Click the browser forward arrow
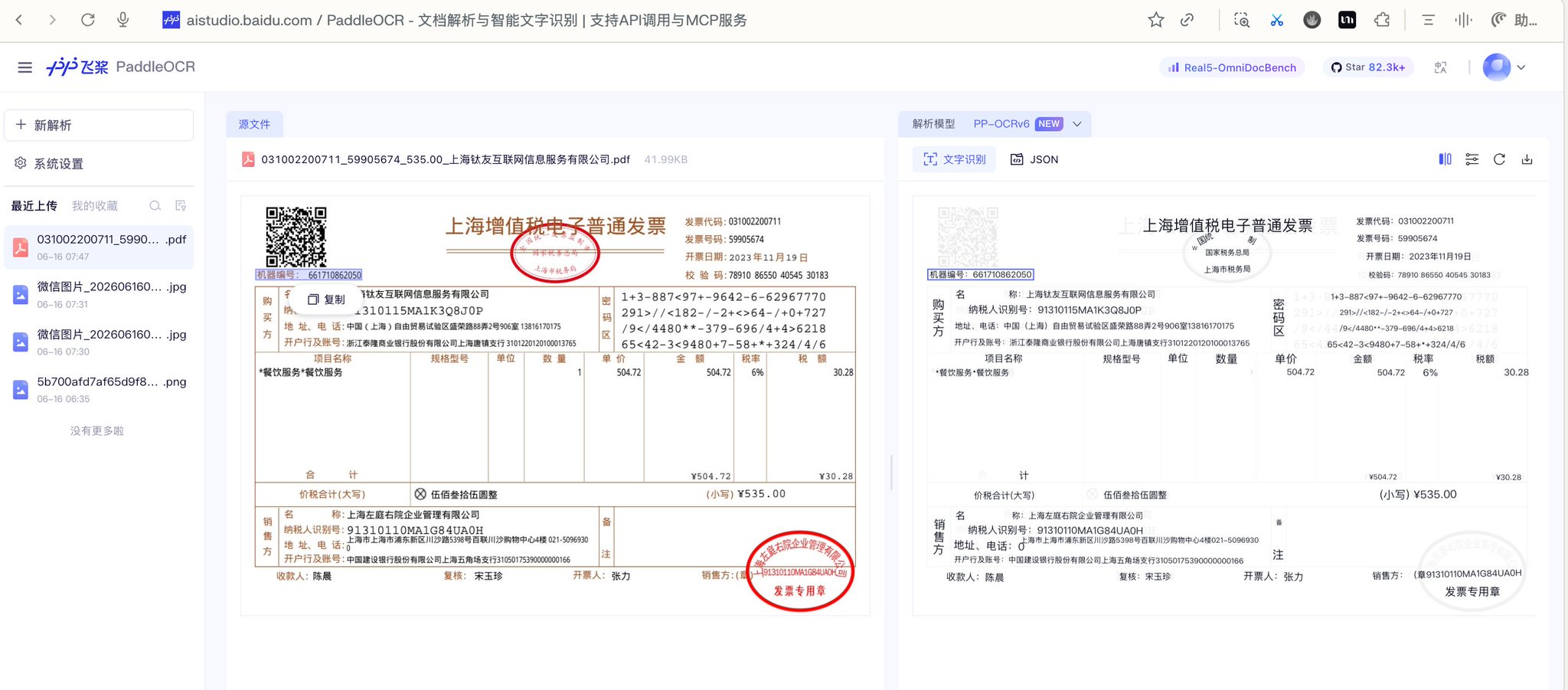Image resolution: width=1568 pixels, height=690 pixels. tap(52, 20)
